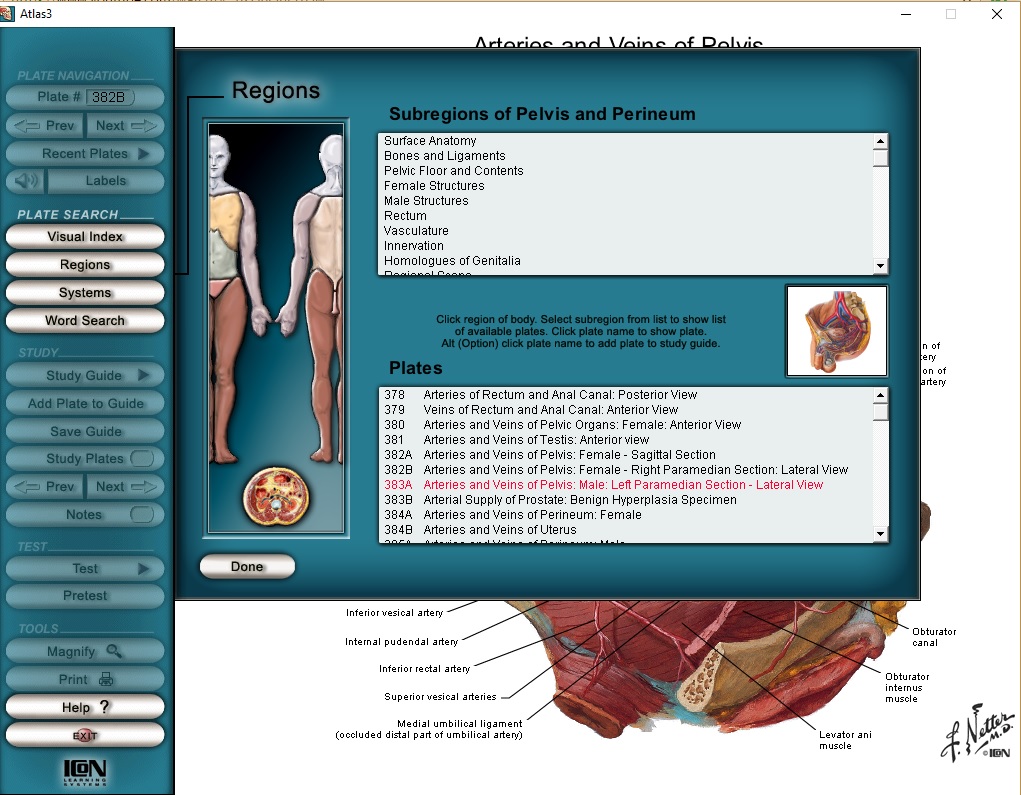Click the Atlas3 app icon in title bar

(7, 14)
